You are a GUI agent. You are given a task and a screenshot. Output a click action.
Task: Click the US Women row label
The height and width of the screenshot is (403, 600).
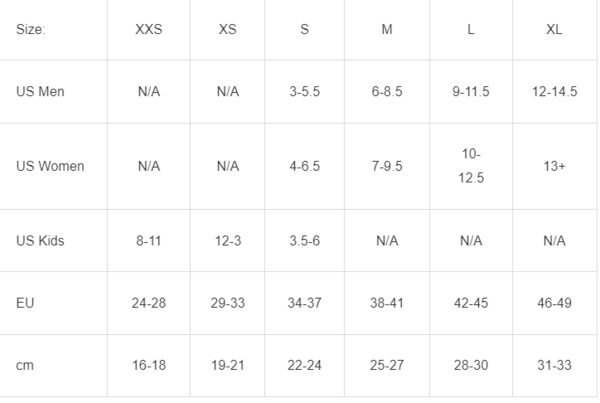click(50, 166)
